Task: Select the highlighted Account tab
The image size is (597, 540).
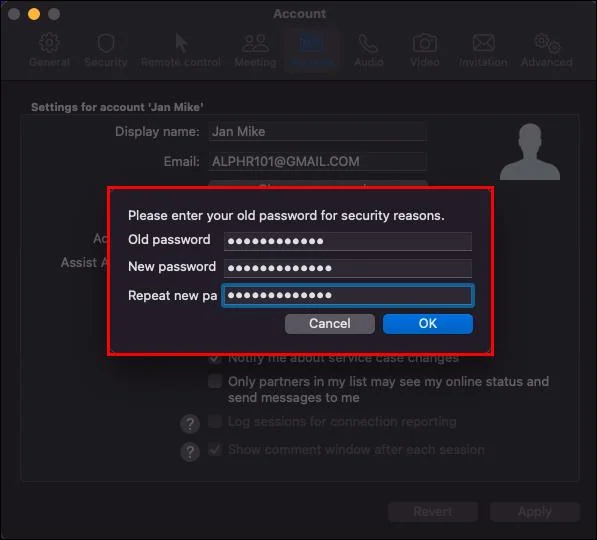Action: tap(312, 50)
